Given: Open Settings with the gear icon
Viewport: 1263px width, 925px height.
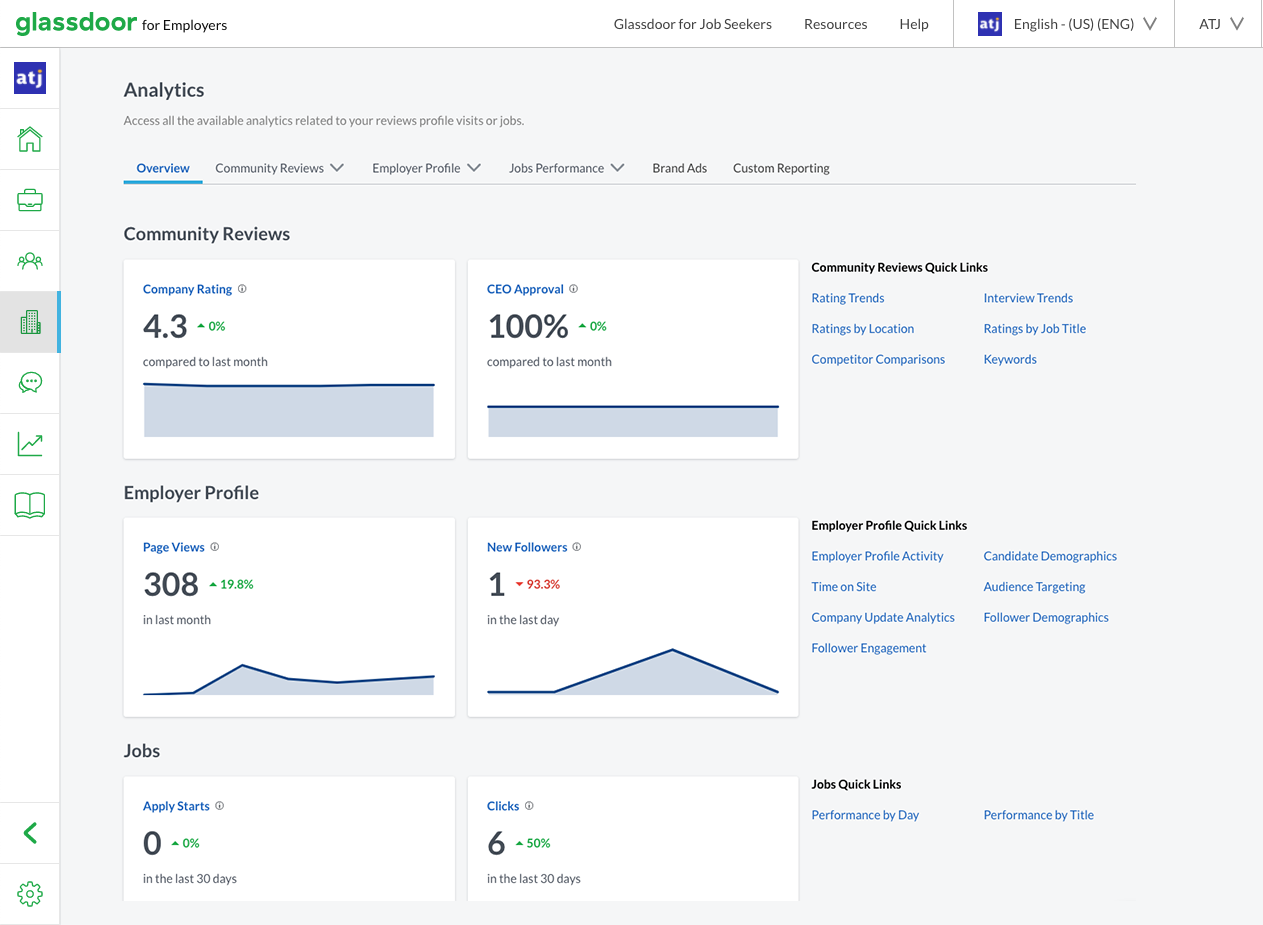Looking at the screenshot, I should 30,893.
